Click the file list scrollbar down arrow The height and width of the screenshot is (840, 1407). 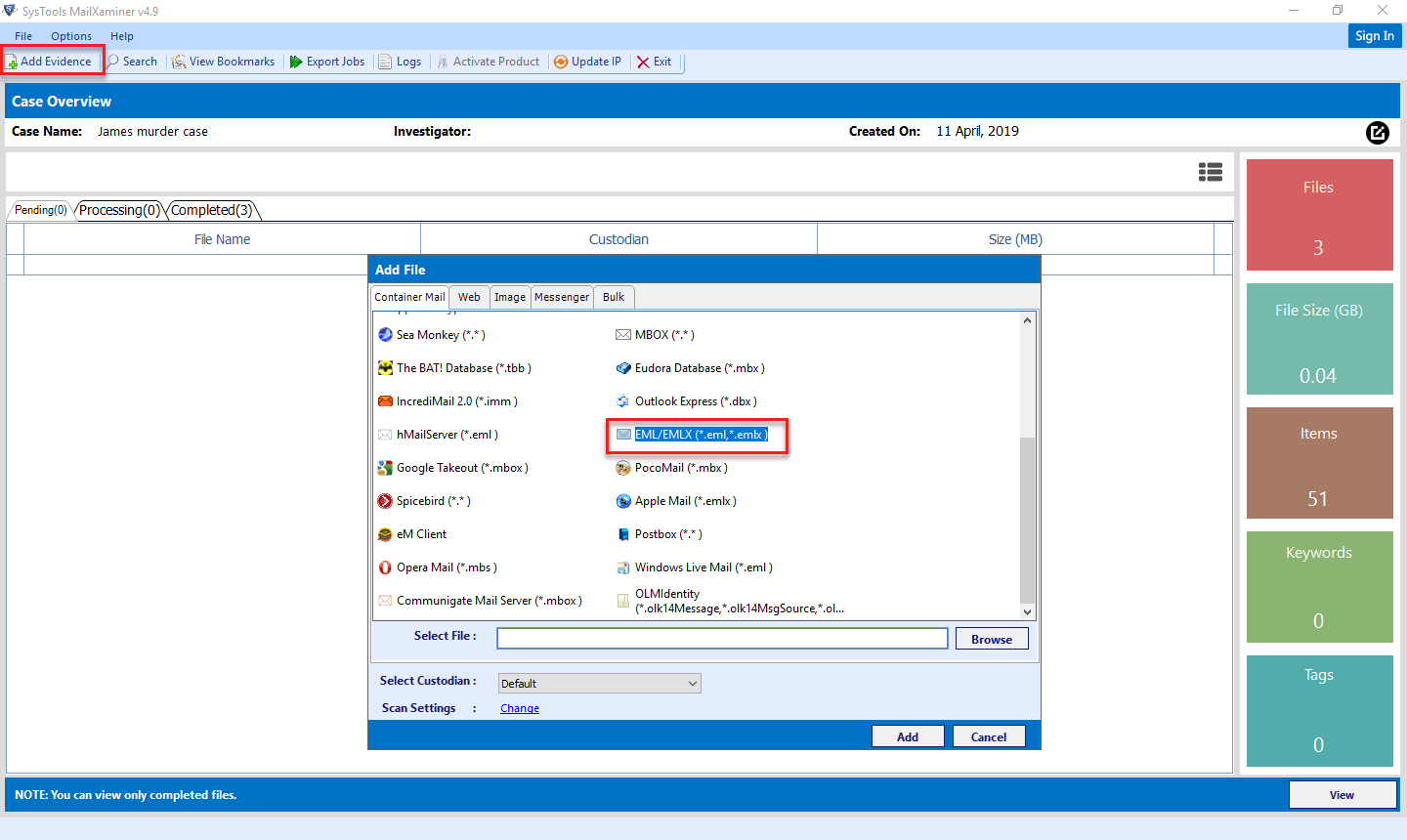1027,611
